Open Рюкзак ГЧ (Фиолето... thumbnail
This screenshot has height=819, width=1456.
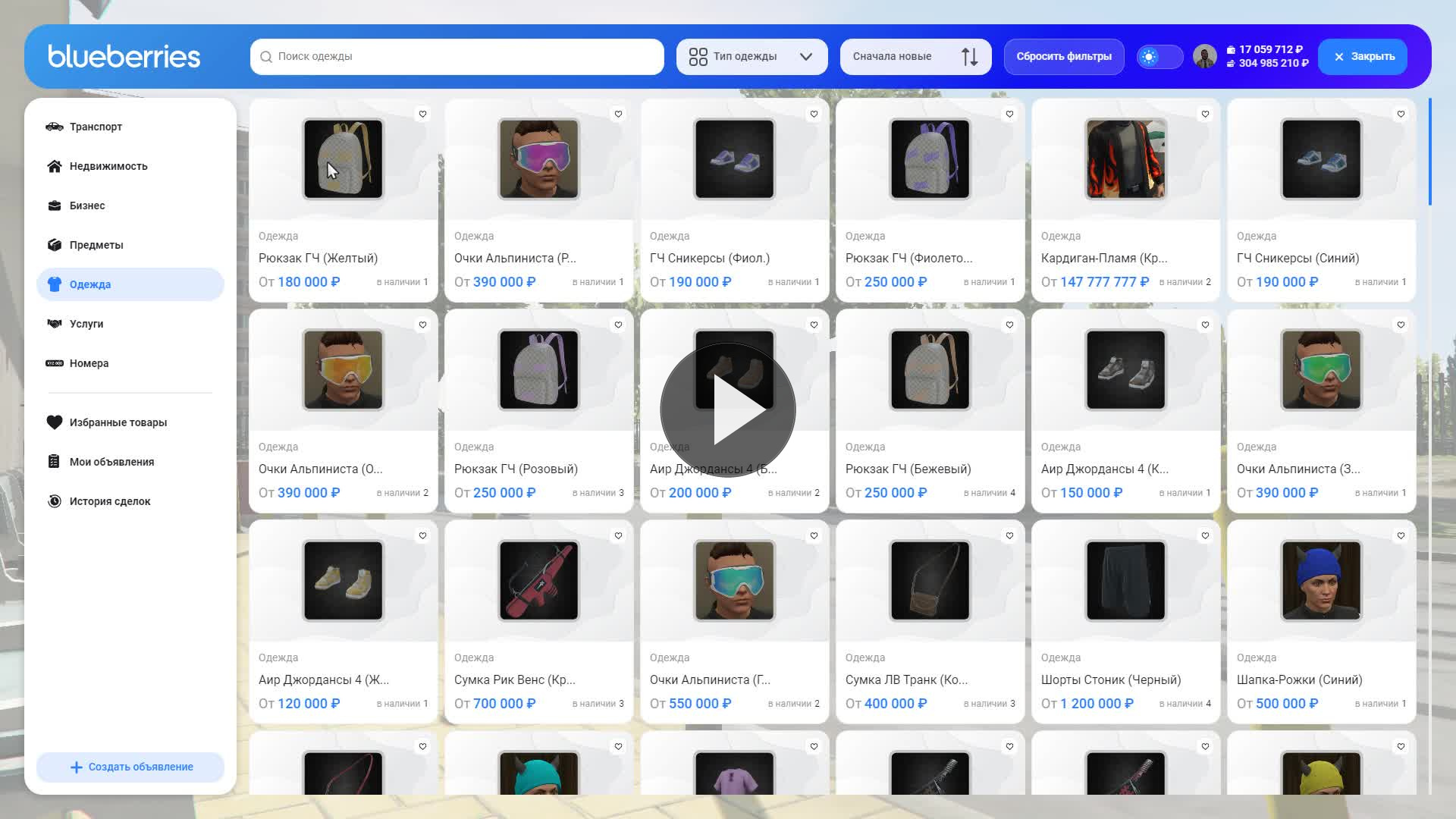point(930,159)
